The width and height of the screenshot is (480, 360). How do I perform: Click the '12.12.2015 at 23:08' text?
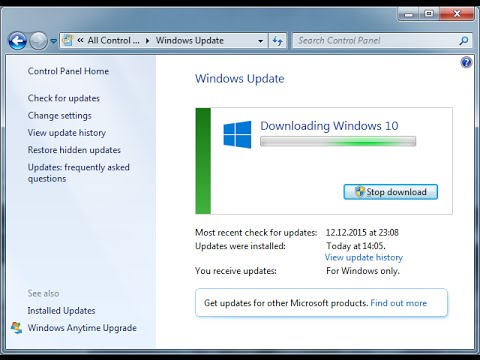(x=362, y=232)
